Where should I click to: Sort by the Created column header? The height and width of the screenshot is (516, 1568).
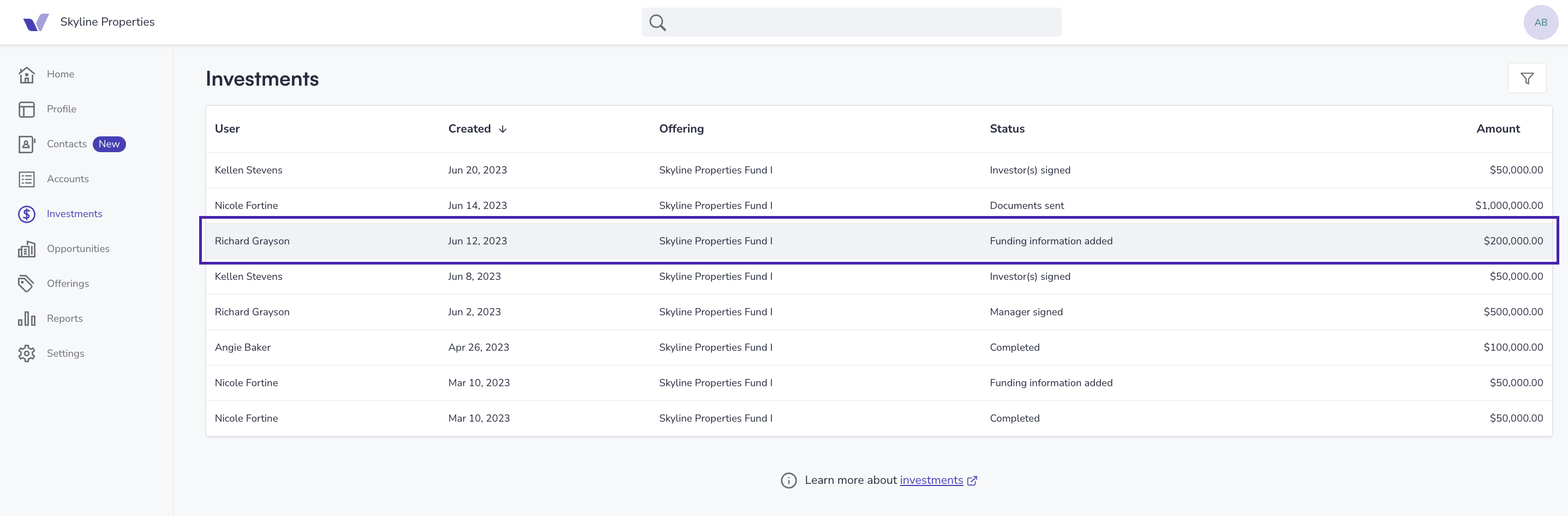pyautogui.click(x=469, y=129)
